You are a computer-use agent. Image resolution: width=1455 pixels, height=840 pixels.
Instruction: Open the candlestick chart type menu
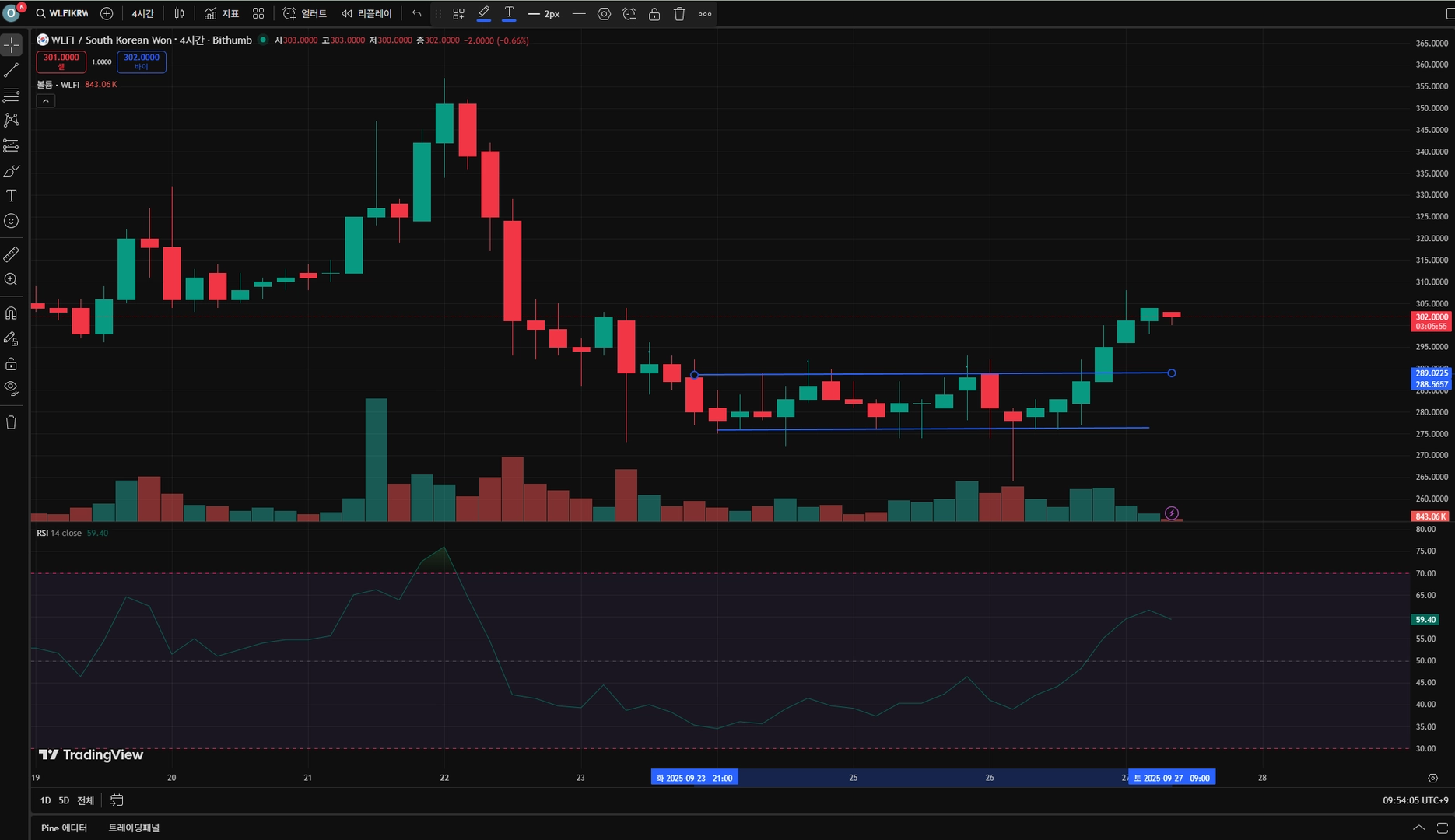tap(180, 13)
